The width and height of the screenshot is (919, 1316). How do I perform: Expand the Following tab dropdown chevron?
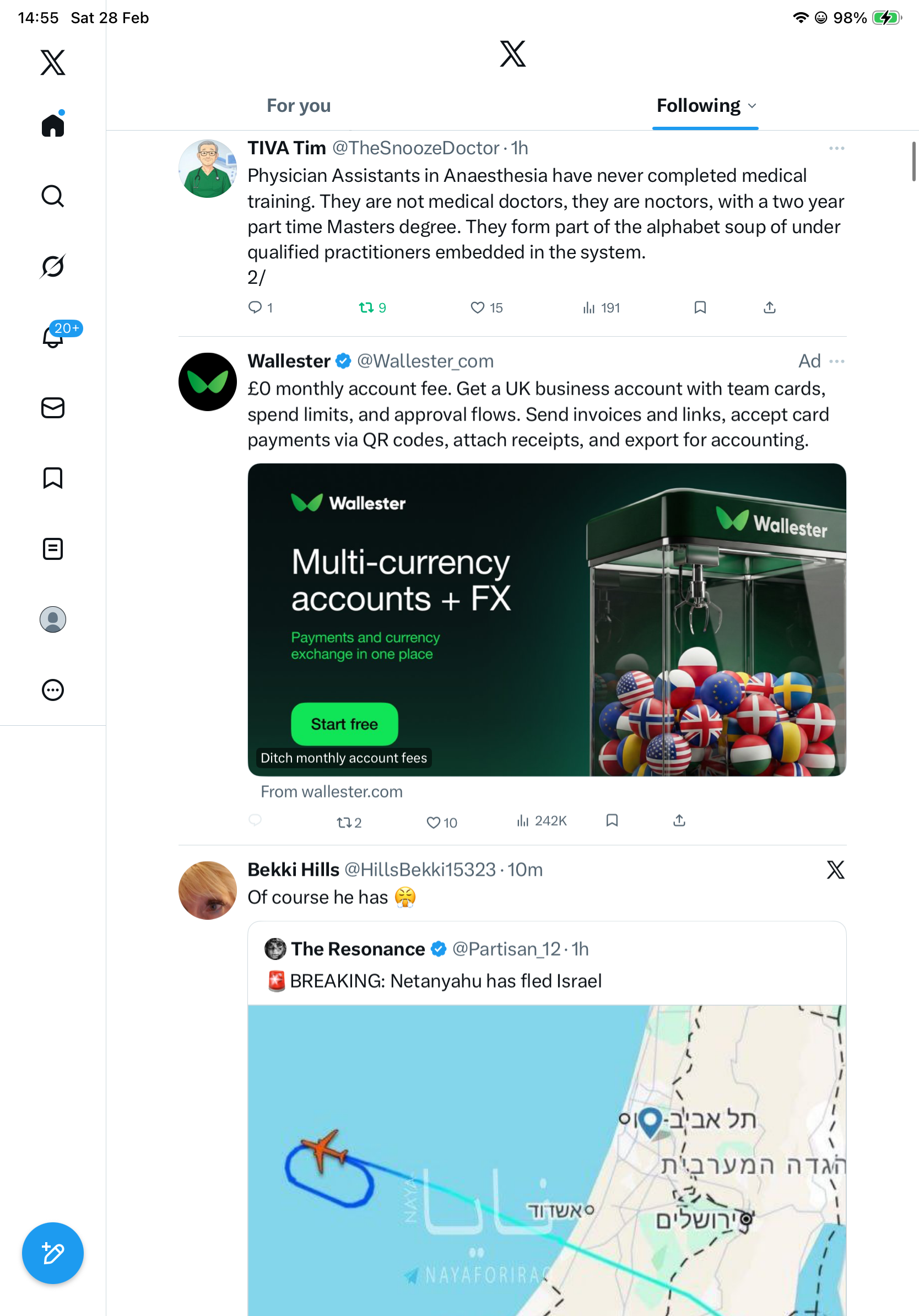(x=752, y=106)
